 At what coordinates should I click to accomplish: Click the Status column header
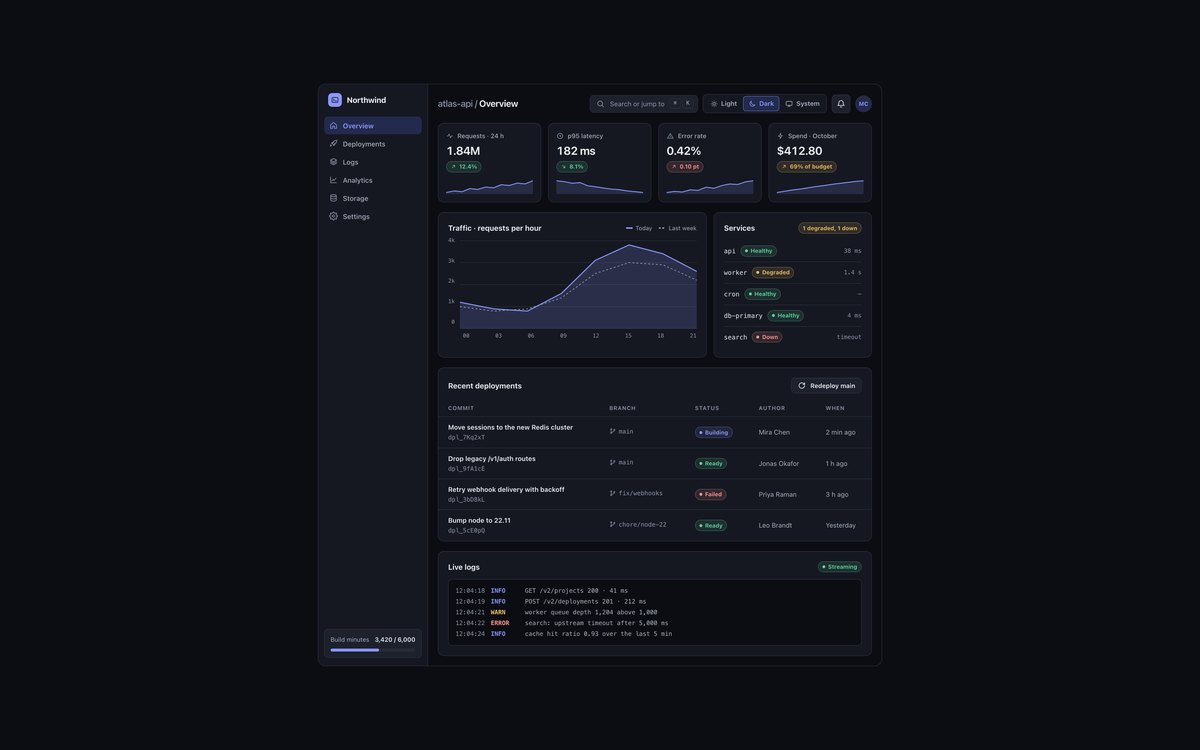[707, 408]
